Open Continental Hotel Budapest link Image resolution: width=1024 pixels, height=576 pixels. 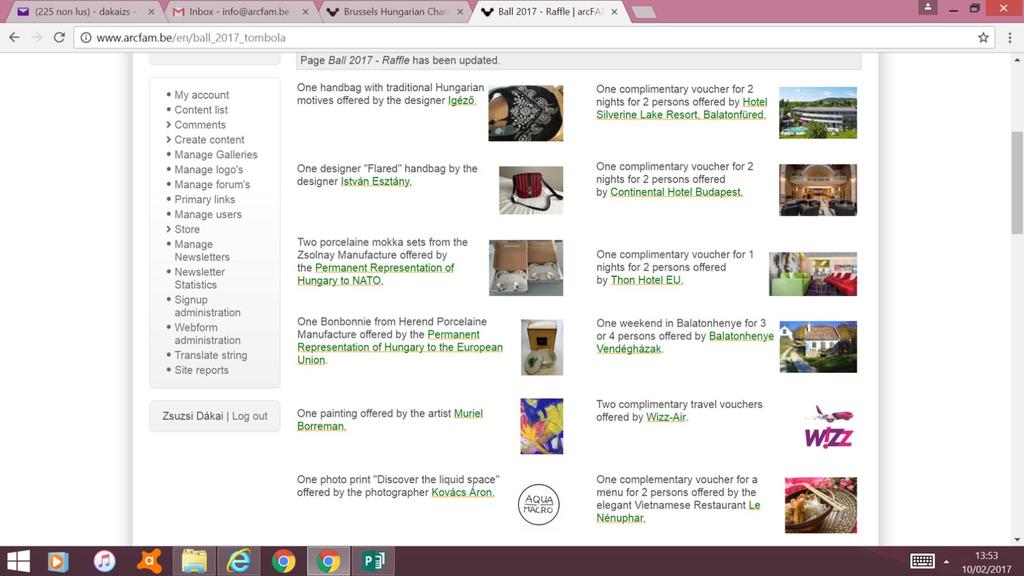tap(676, 192)
